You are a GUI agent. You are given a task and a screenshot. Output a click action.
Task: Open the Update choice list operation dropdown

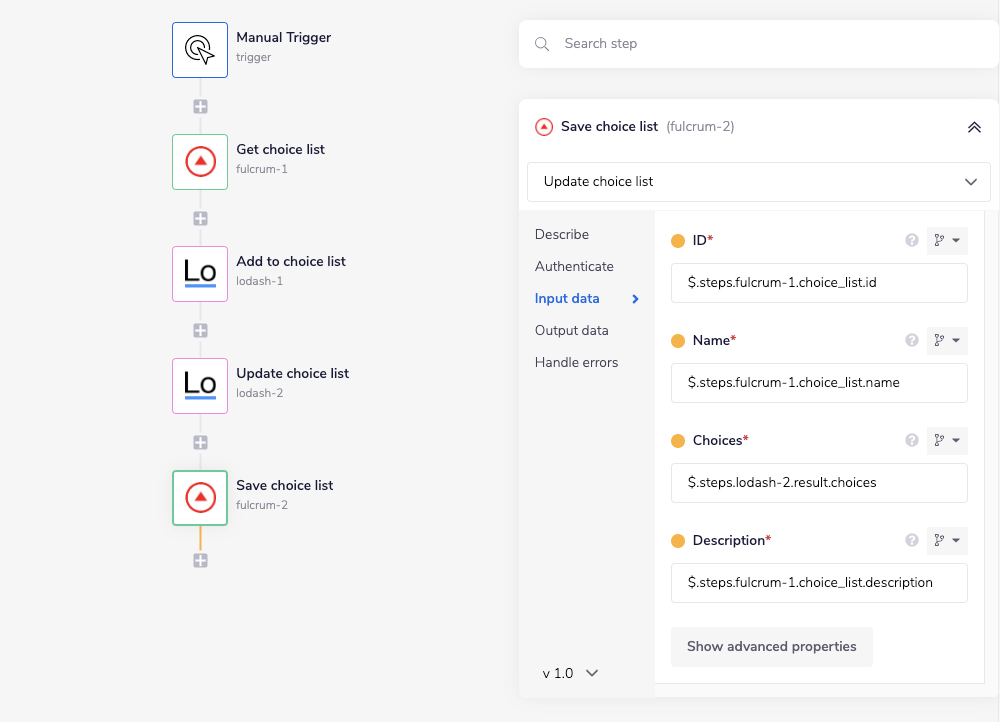coord(758,182)
